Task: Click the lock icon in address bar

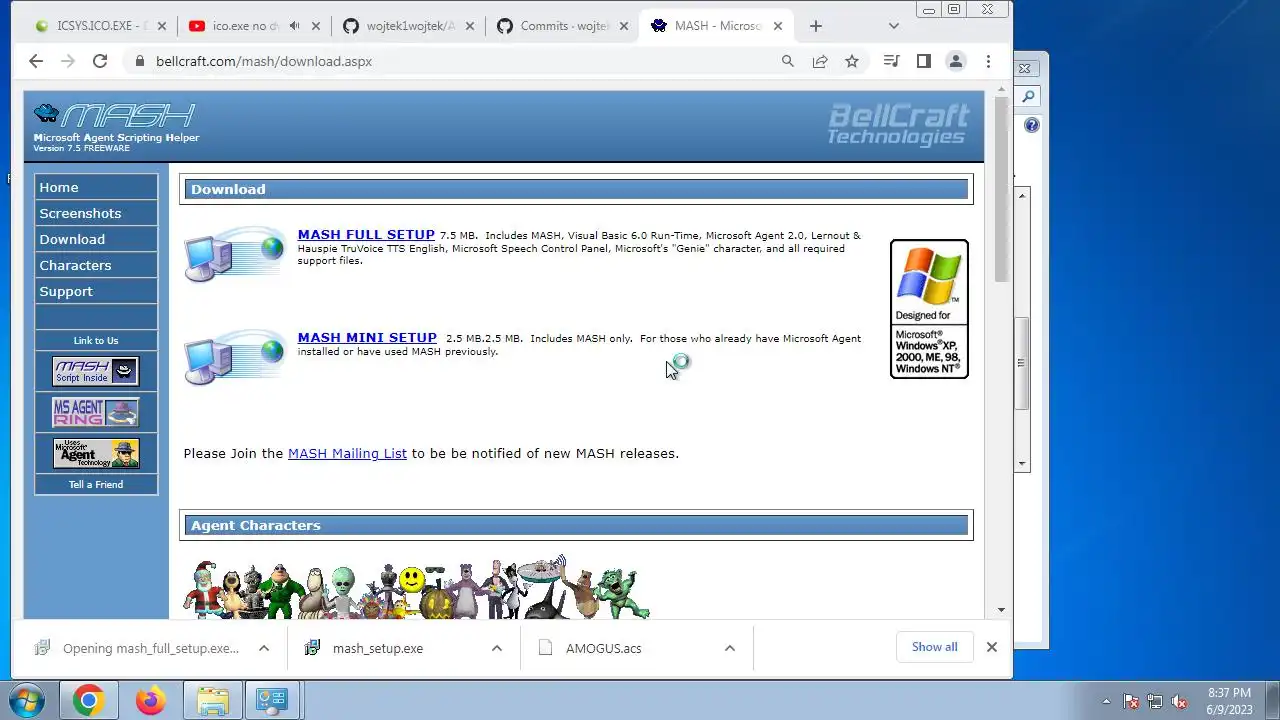Action: [139, 61]
